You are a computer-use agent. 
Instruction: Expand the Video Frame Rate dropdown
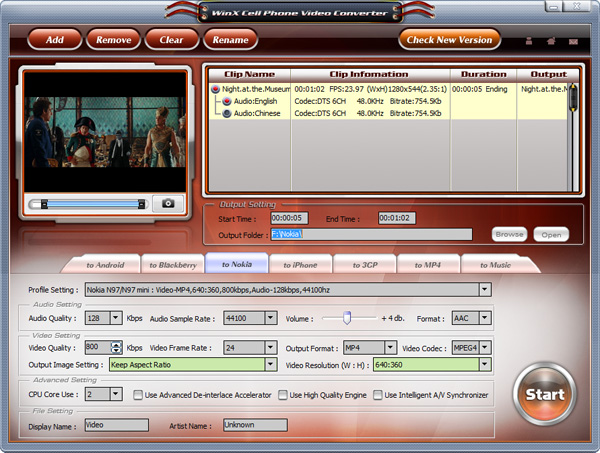click(x=271, y=347)
